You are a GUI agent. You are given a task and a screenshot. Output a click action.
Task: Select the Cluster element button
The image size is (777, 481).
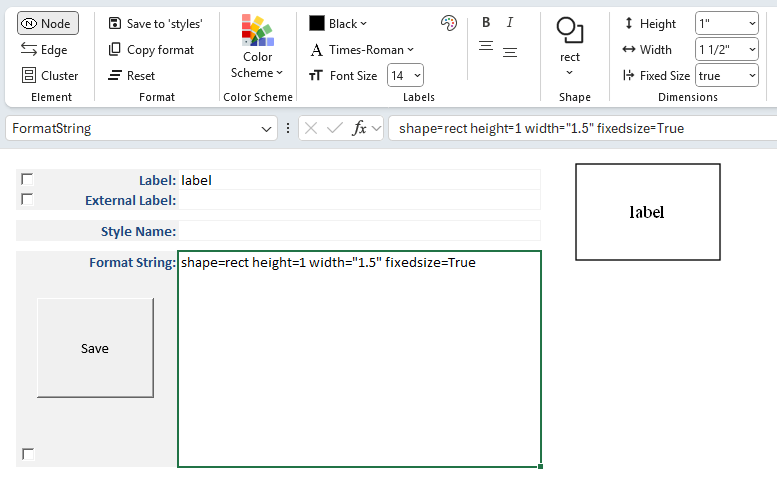coord(50,75)
